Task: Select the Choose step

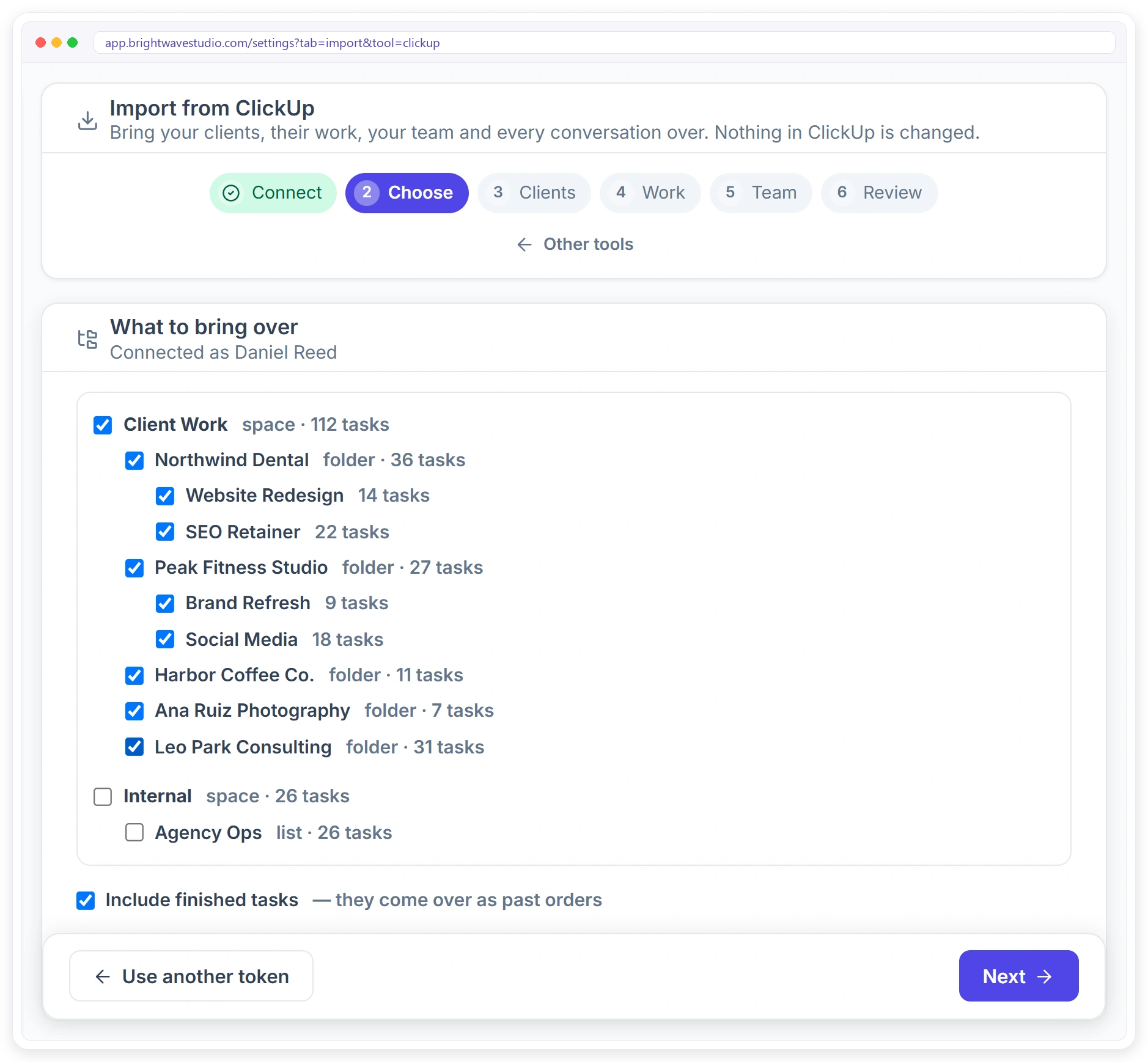Action: [407, 193]
